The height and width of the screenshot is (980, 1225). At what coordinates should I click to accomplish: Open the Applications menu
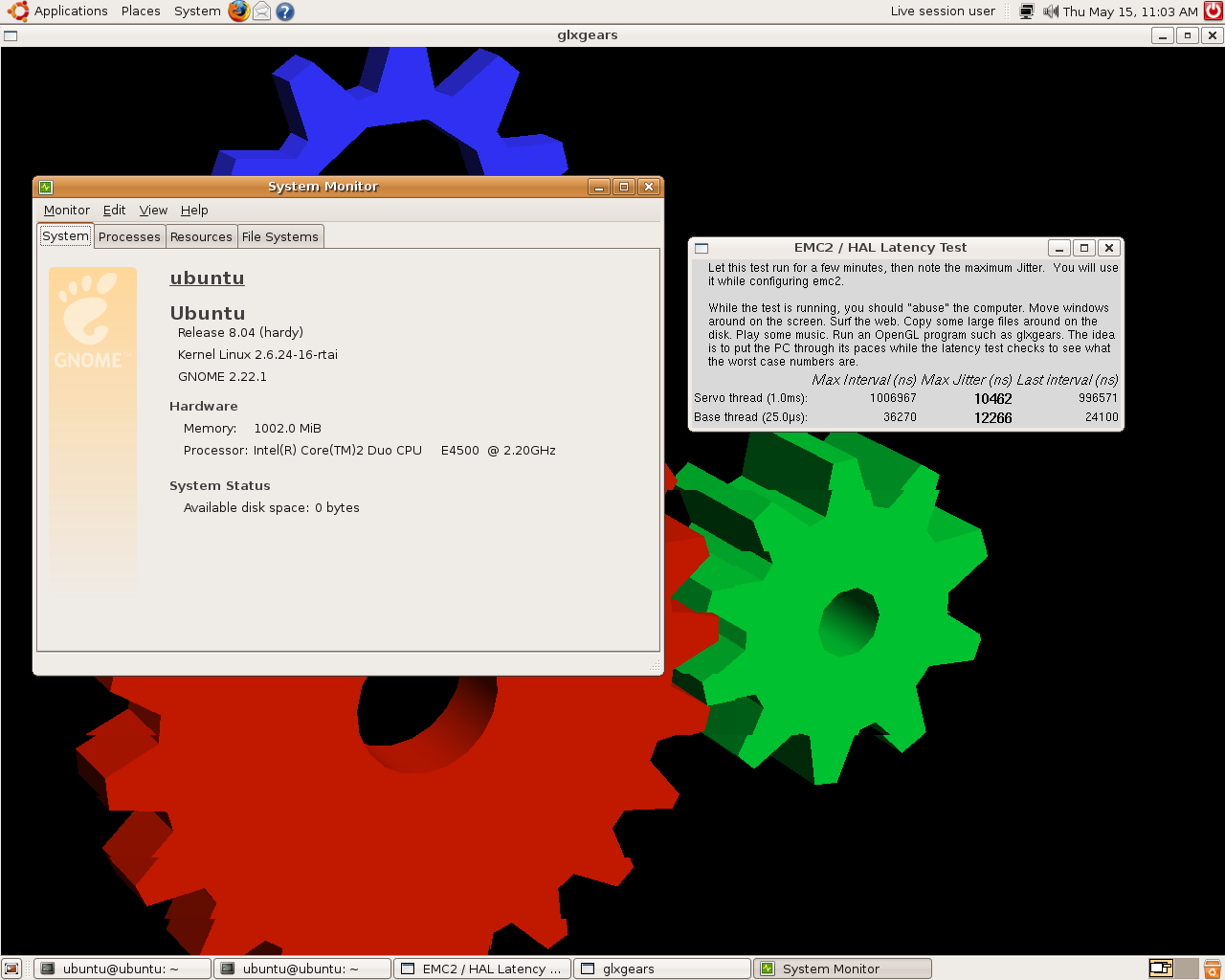point(56,11)
